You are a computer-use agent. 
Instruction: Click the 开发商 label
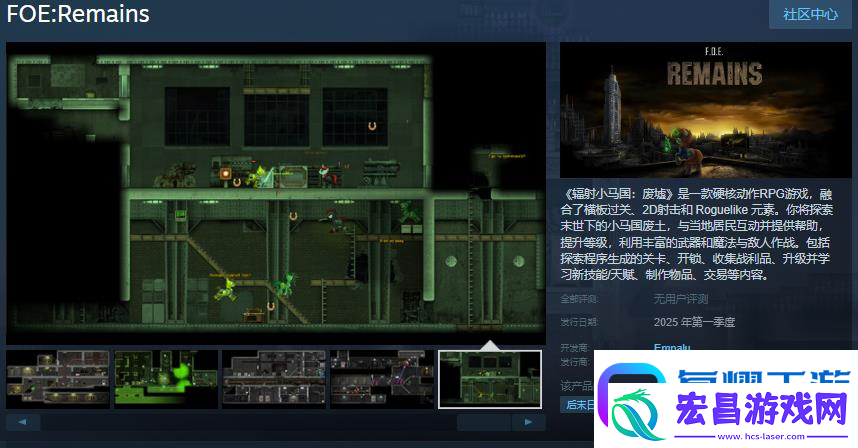click(575, 347)
